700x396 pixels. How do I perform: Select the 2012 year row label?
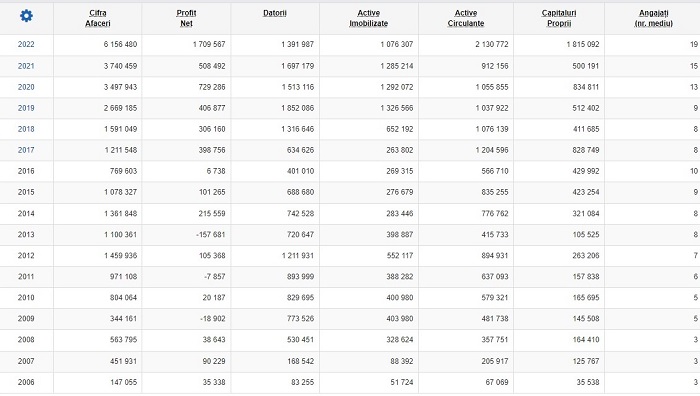(26, 255)
